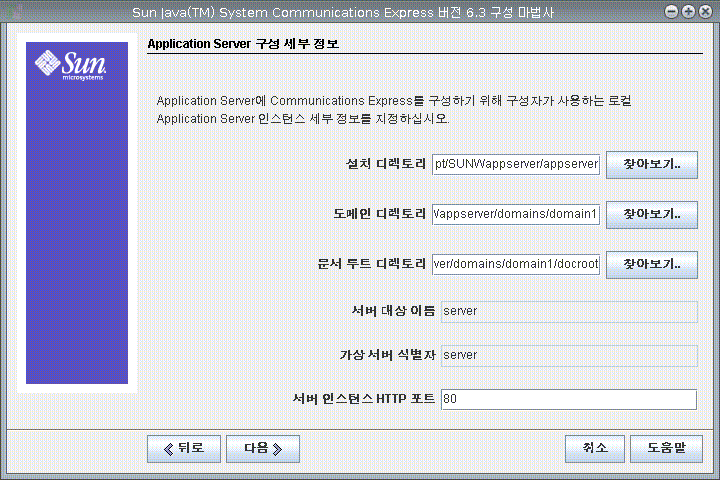Click the Application Server 구성 세부 정보 heading
Screen dimensions: 720x480
coord(243,44)
